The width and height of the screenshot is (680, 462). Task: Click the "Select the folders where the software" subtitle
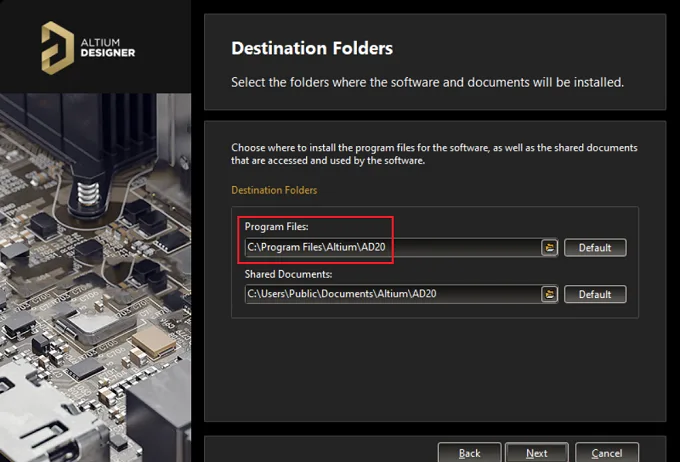click(427, 82)
